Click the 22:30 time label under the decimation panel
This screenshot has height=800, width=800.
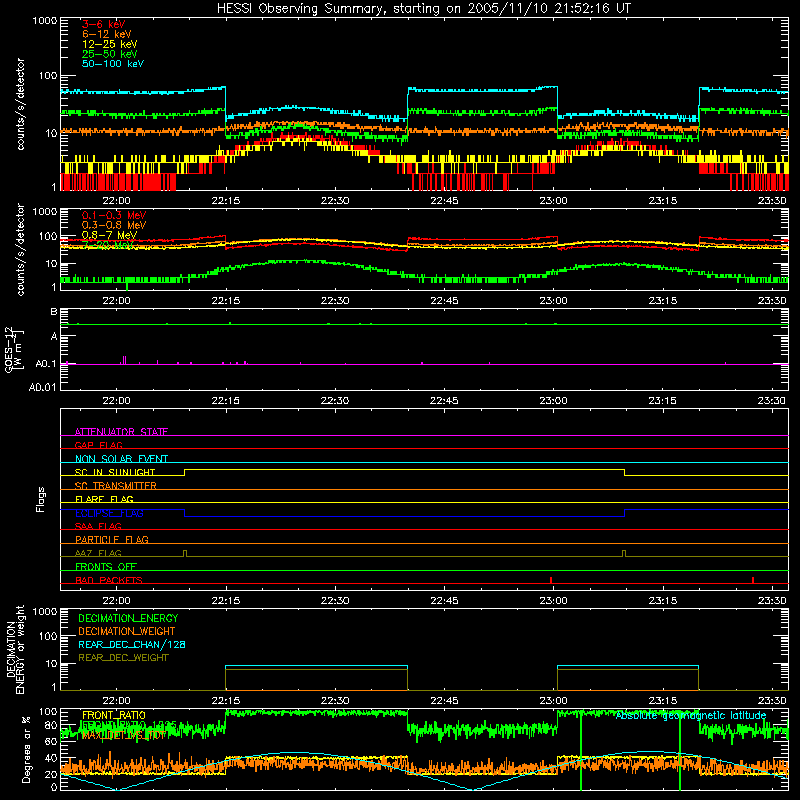click(335, 701)
